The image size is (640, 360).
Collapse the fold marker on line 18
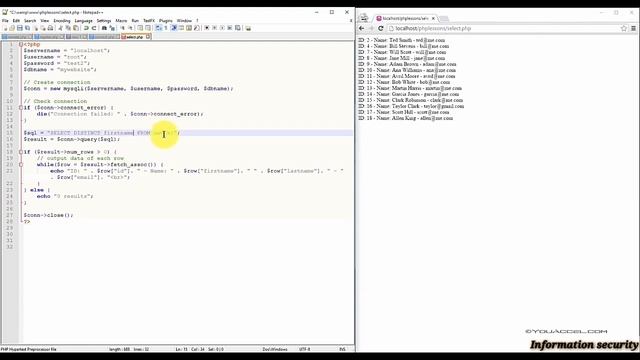tap(21, 152)
